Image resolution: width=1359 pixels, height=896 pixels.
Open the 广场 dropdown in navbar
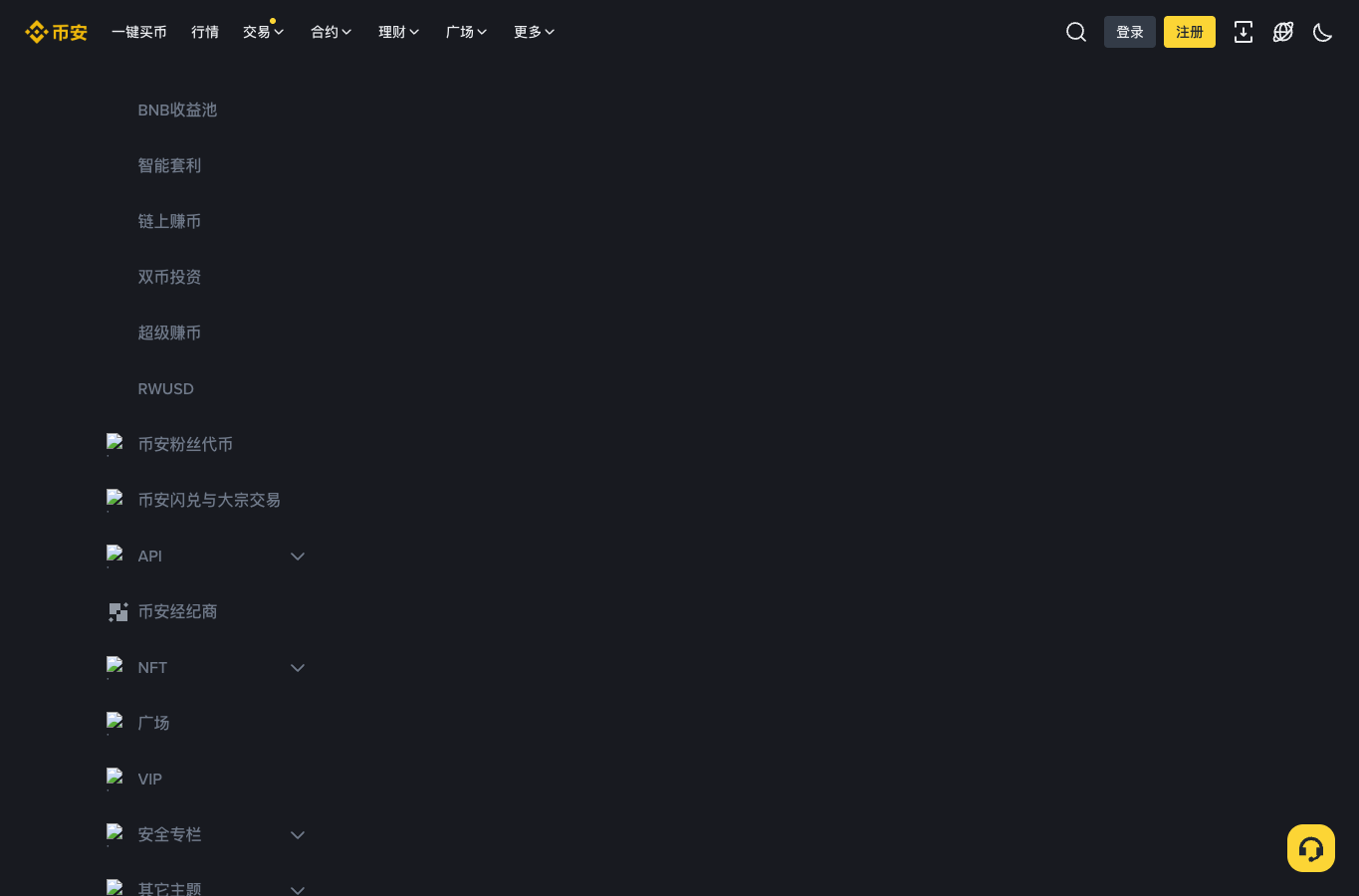467,32
